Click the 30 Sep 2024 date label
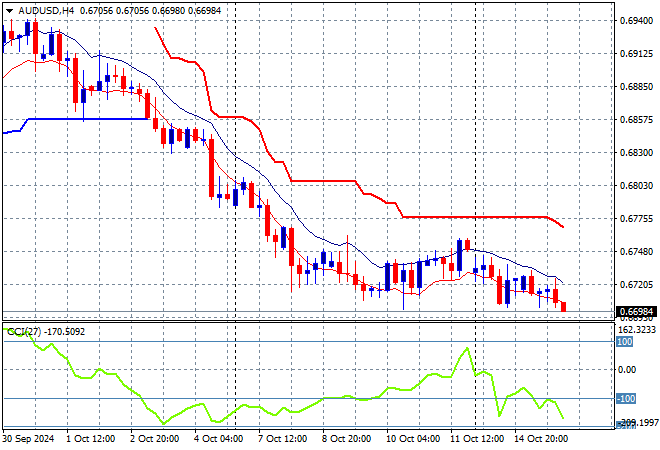 (28, 439)
